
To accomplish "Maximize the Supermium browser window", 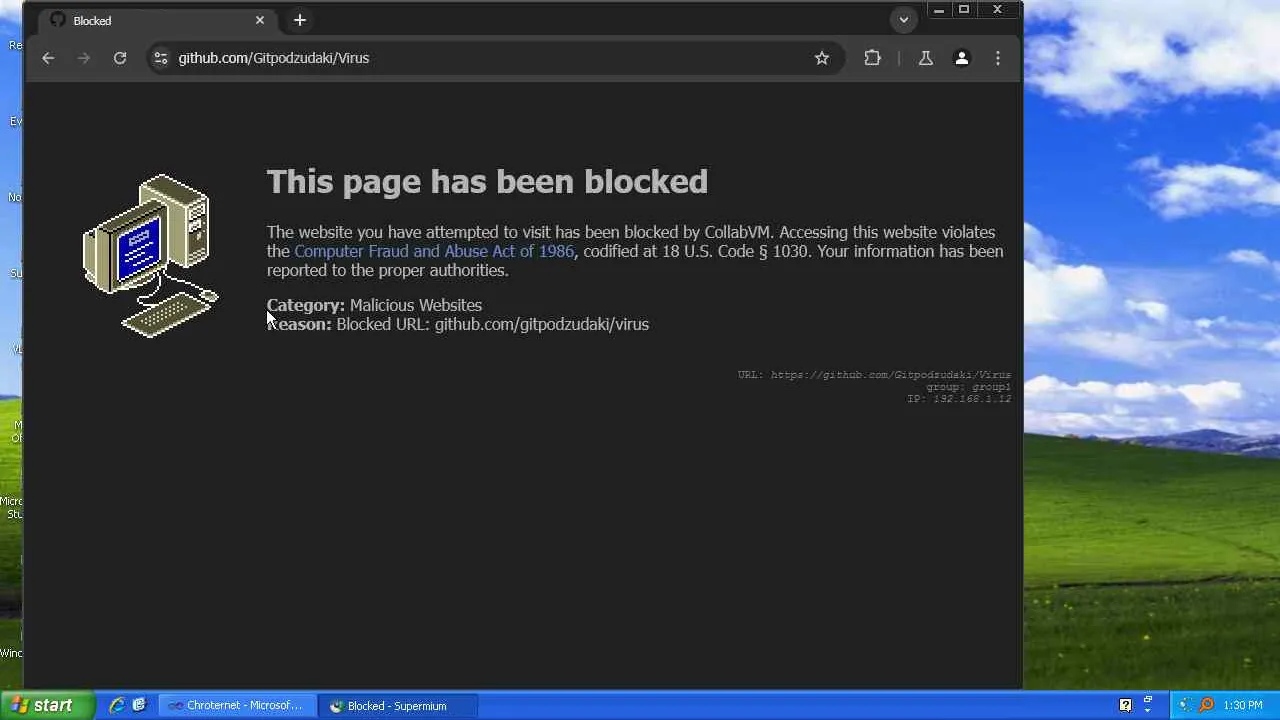I will pyautogui.click(x=964, y=10).
